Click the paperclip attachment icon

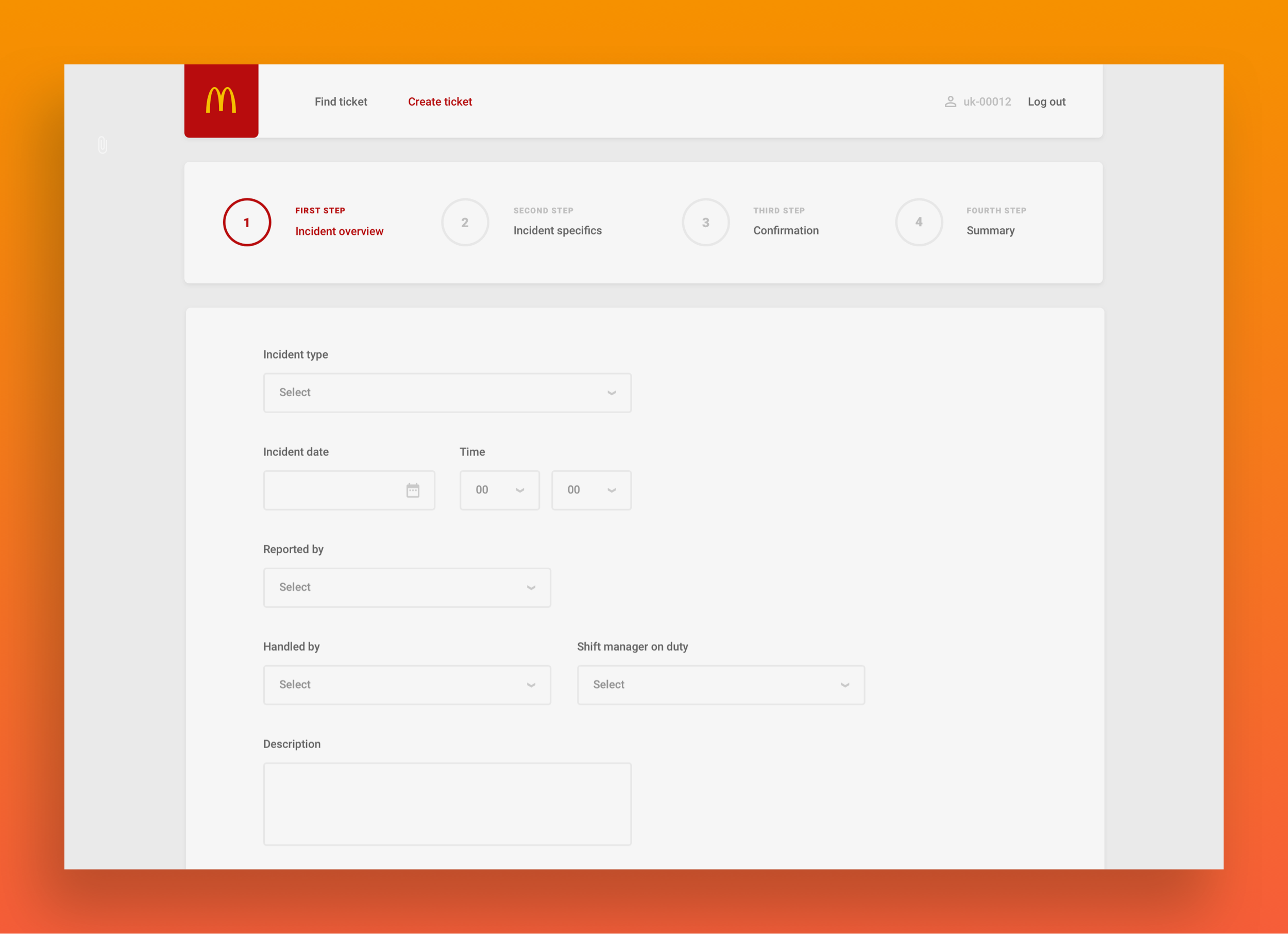[x=102, y=145]
